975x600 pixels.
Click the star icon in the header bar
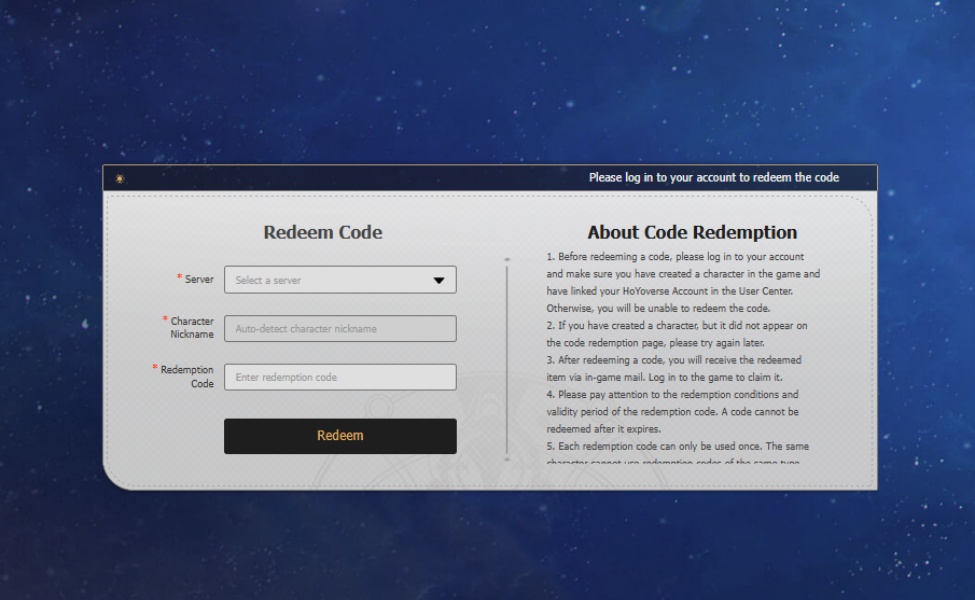point(119,177)
